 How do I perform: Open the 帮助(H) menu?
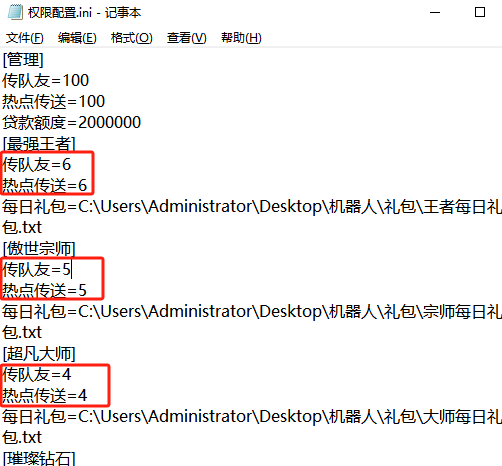point(241,38)
